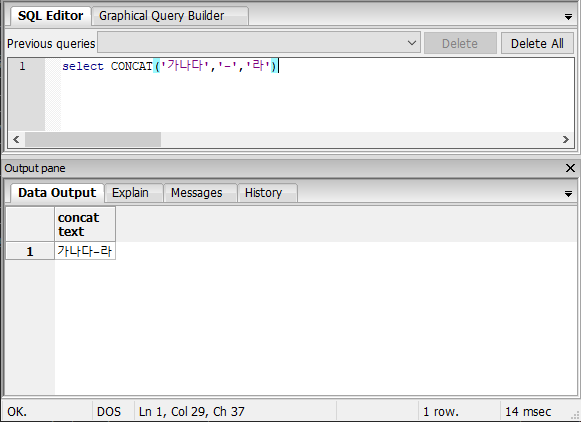Close the Output pane

pos(571,168)
